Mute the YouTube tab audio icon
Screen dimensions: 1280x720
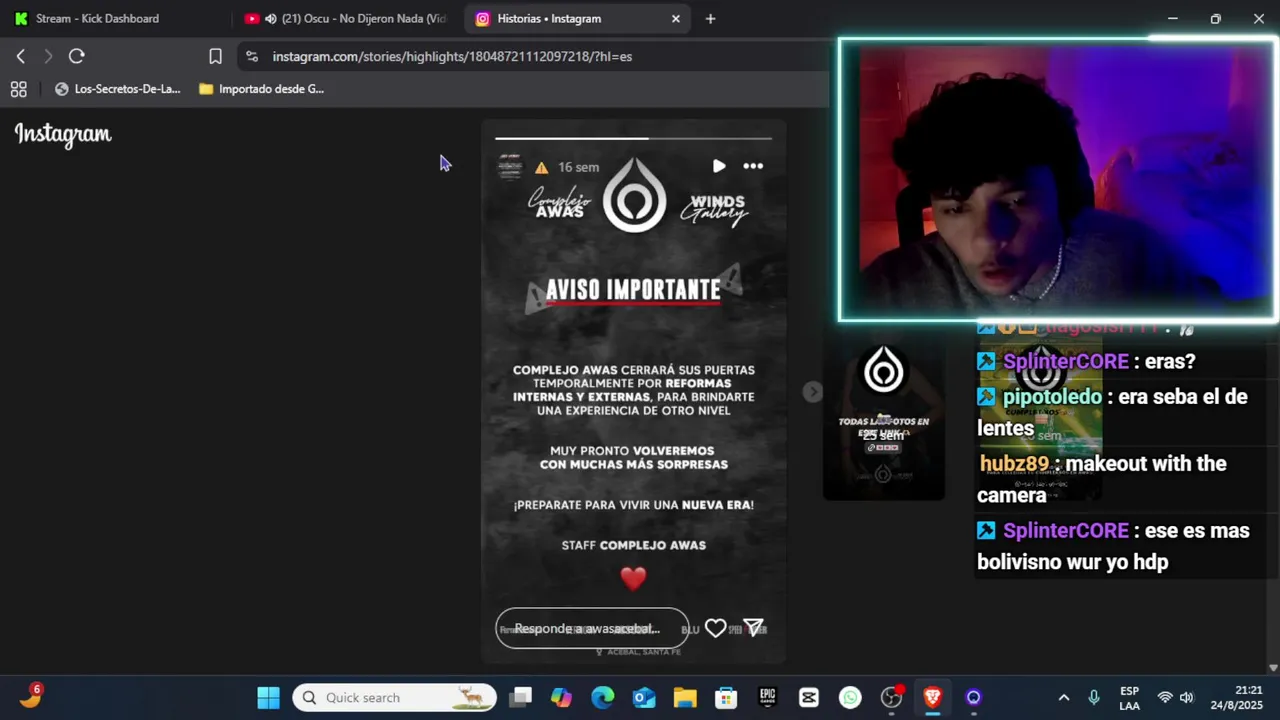[x=270, y=18]
